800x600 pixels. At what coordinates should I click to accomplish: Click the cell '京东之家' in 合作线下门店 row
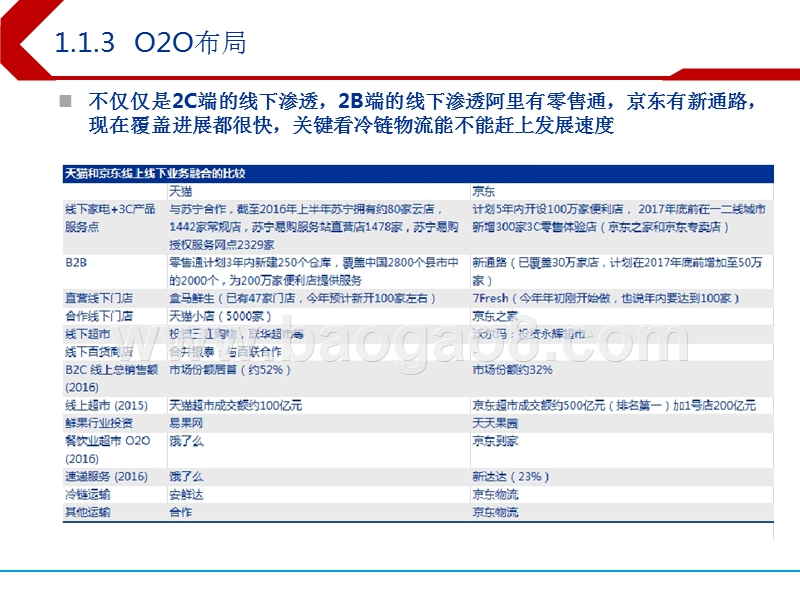[495, 316]
